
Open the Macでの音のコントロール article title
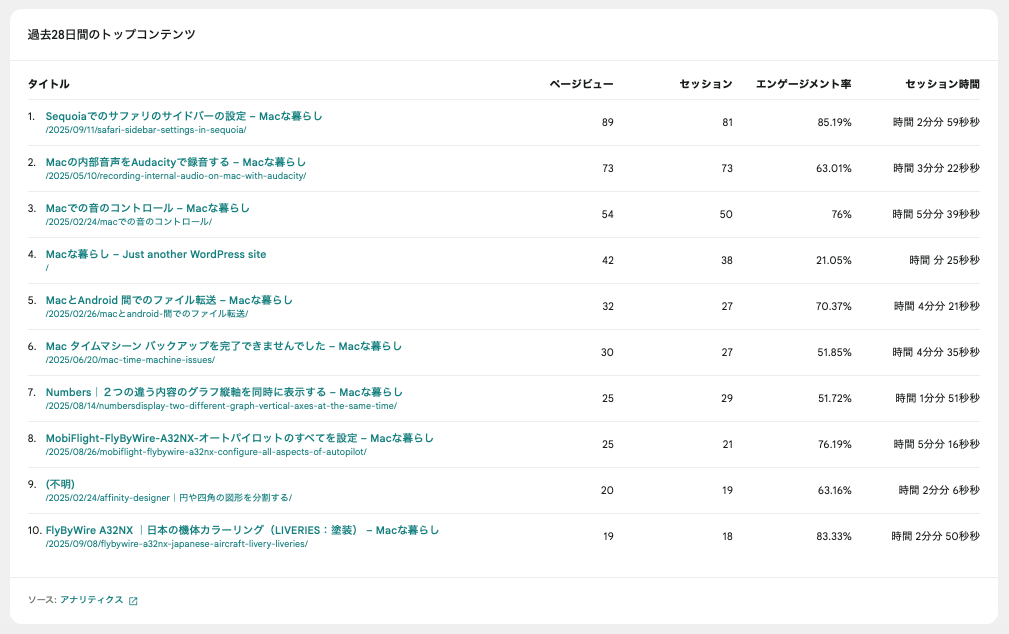[x=147, y=208]
